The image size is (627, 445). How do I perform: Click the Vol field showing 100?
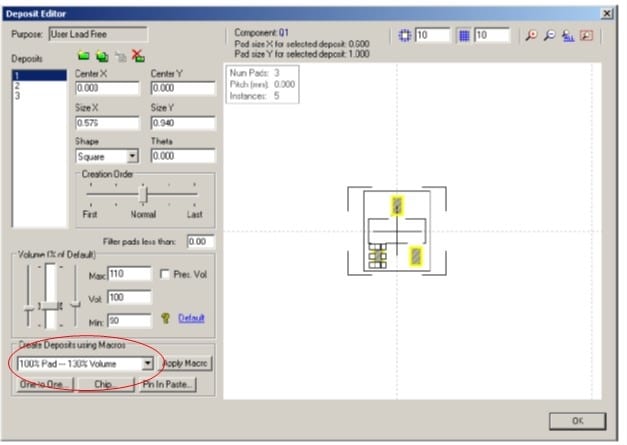pyautogui.click(x=130, y=297)
